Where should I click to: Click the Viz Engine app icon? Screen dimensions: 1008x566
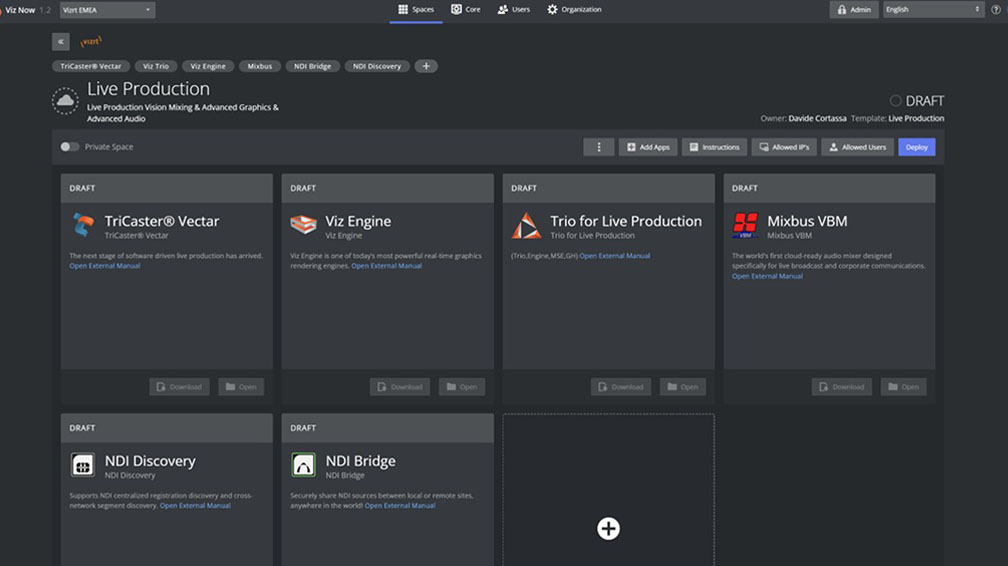point(303,225)
